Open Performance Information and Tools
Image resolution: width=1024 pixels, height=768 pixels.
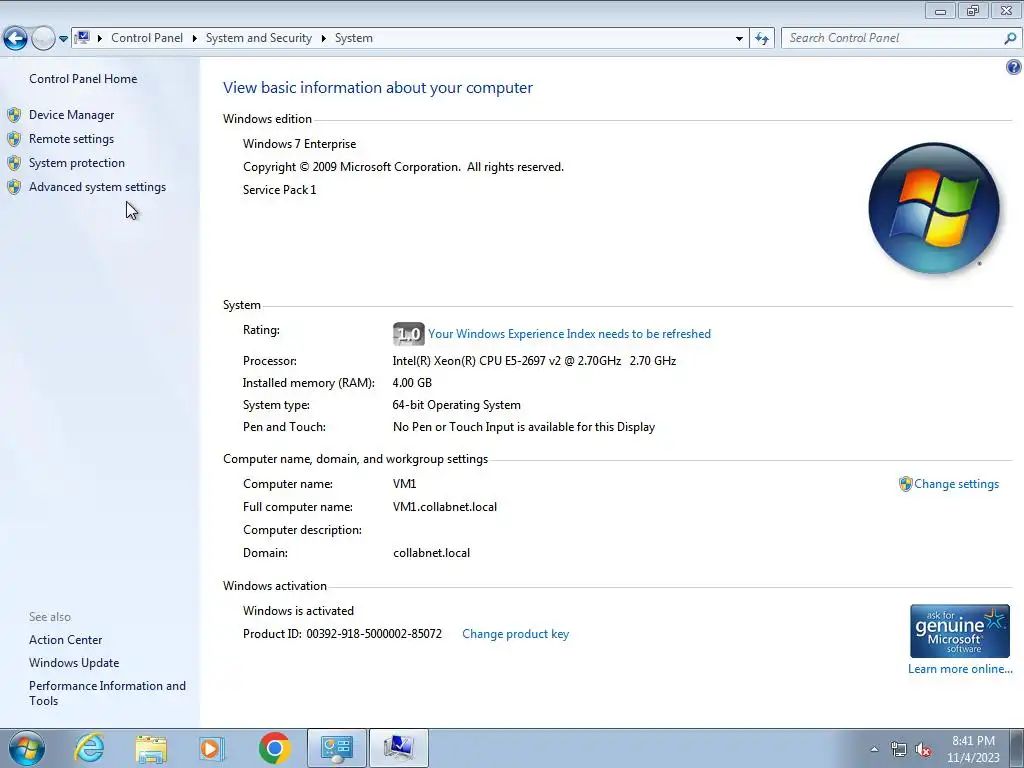click(107, 693)
